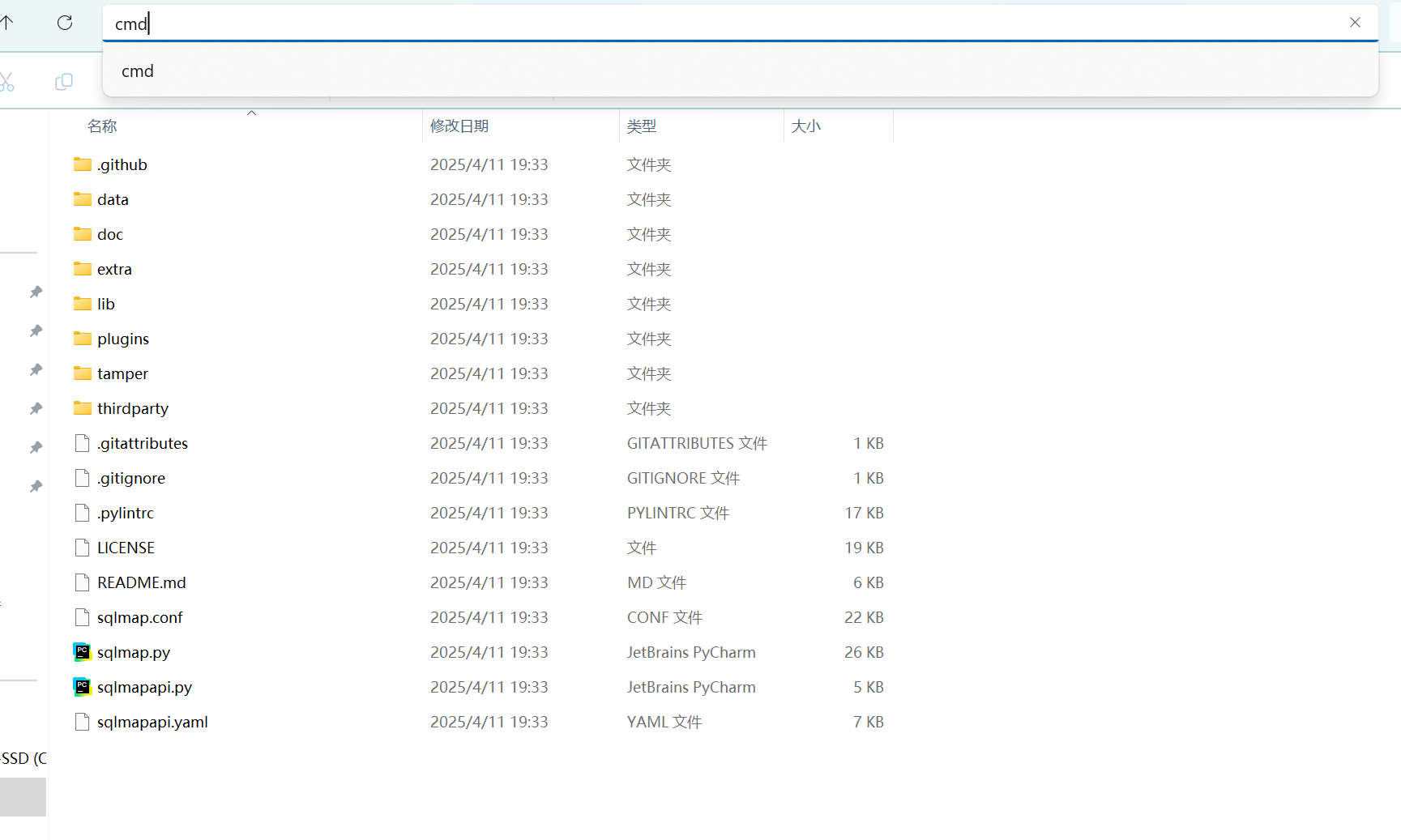Image resolution: width=1401 pixels, height=840 pixels.
Task: Click the plugins folder icon
Action: pyautogui.click(x=83, y=339)
